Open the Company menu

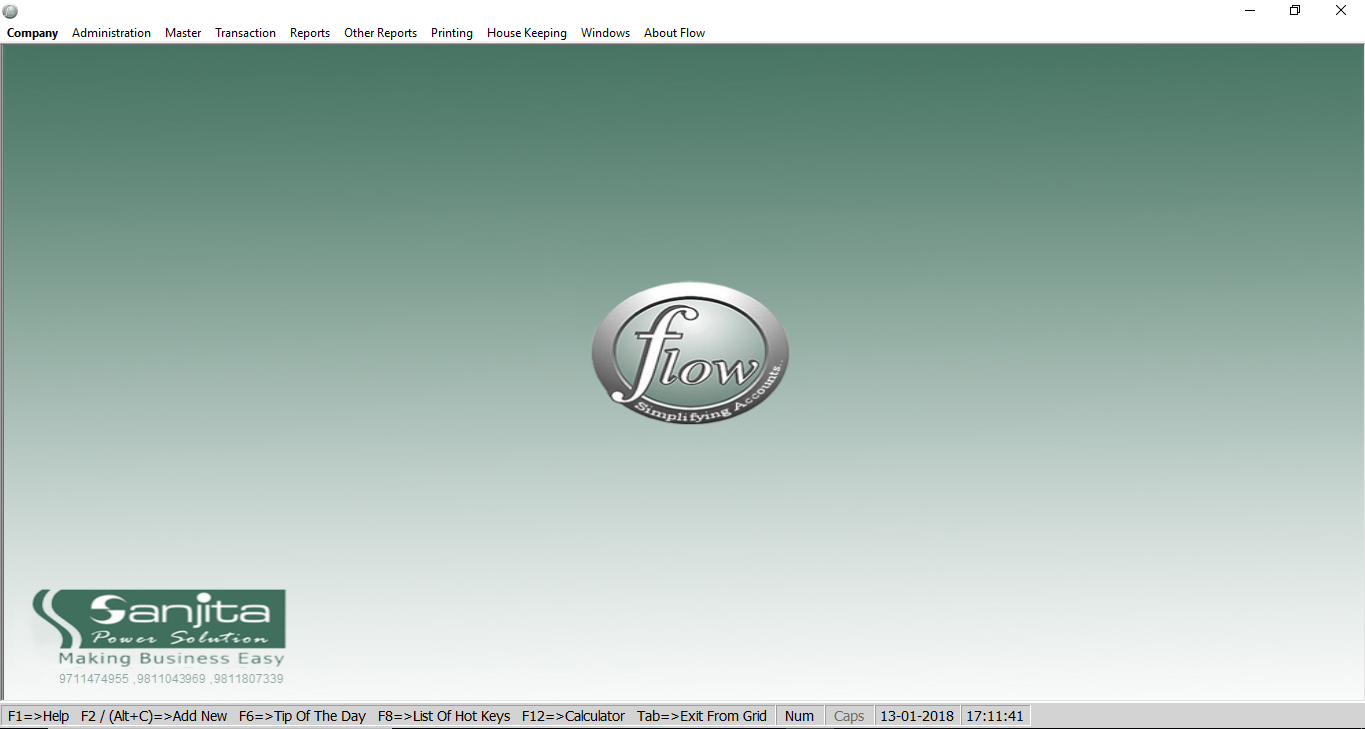point(33,33)
